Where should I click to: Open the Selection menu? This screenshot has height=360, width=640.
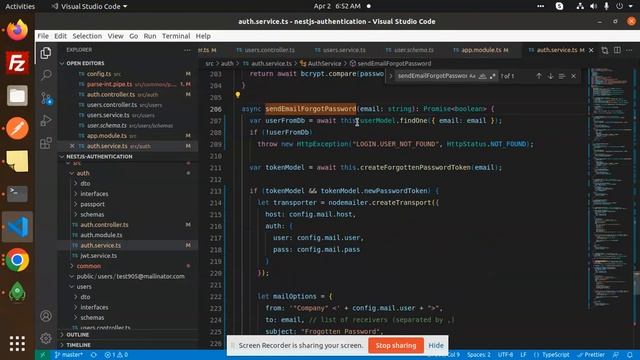87,36
